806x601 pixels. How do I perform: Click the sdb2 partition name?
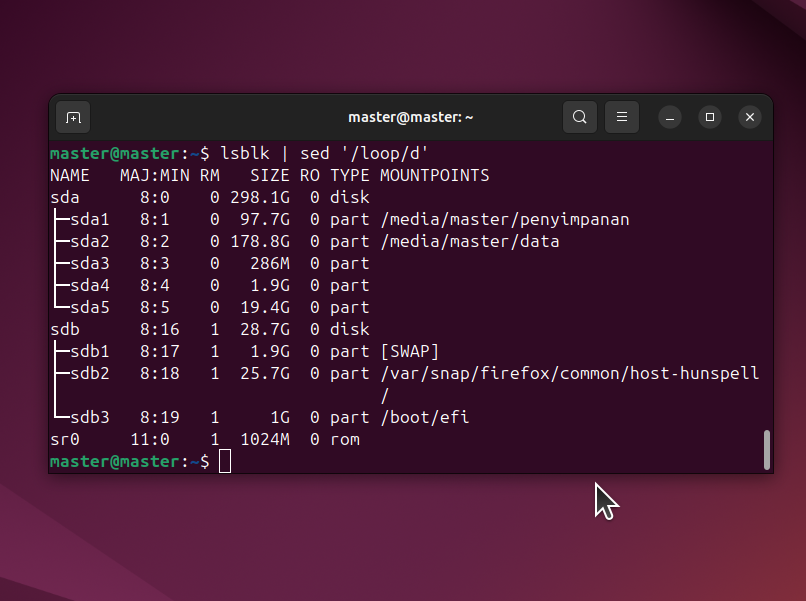90,374
